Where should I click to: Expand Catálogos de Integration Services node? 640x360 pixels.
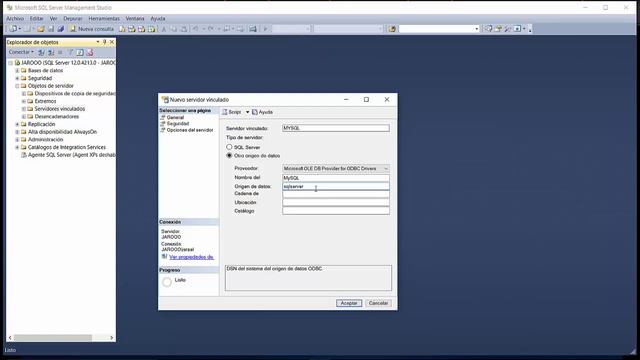(17, 147)
